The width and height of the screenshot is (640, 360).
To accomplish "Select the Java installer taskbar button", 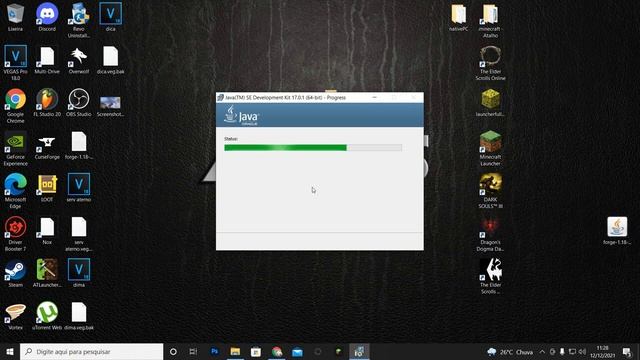I will coord(359,351).
